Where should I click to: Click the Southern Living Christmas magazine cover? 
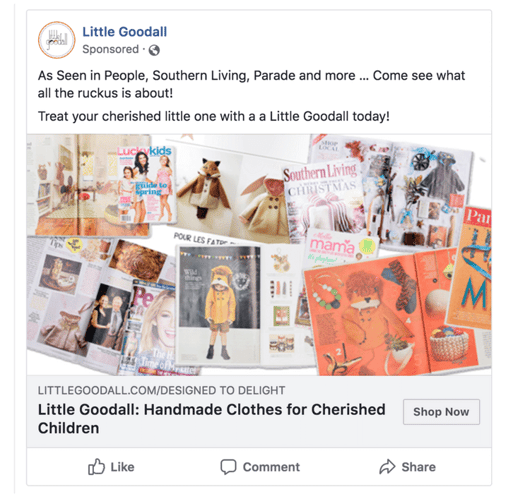coord(322,200)
